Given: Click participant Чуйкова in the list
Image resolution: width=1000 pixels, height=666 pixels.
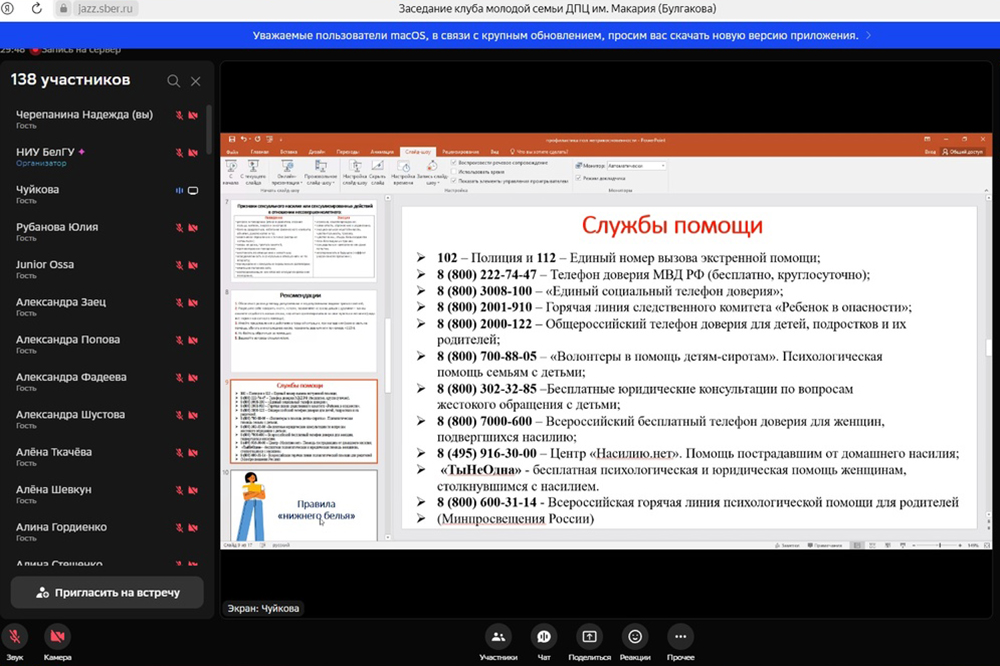Looking at the screenshot, I should [38, 190].
